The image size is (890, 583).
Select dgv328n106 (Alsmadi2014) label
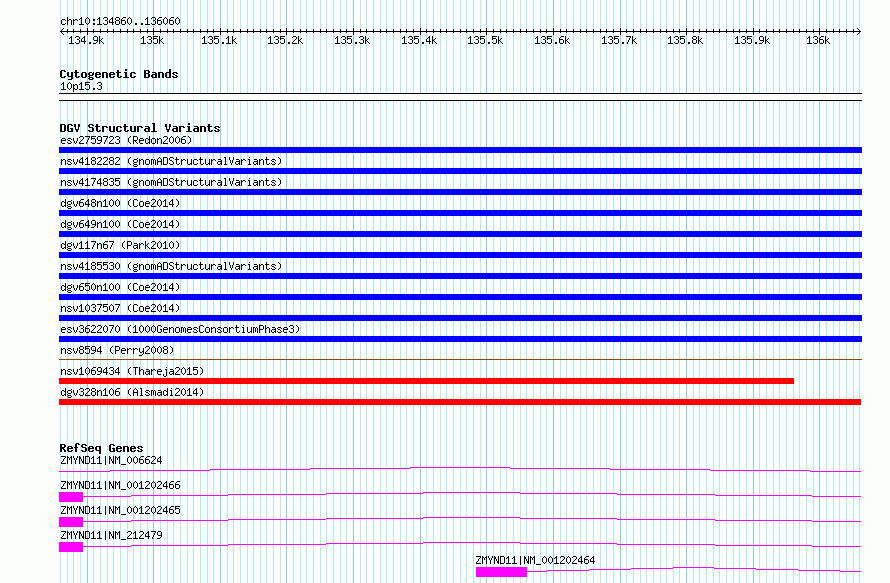pyautogui.click(x=132, y=392)
